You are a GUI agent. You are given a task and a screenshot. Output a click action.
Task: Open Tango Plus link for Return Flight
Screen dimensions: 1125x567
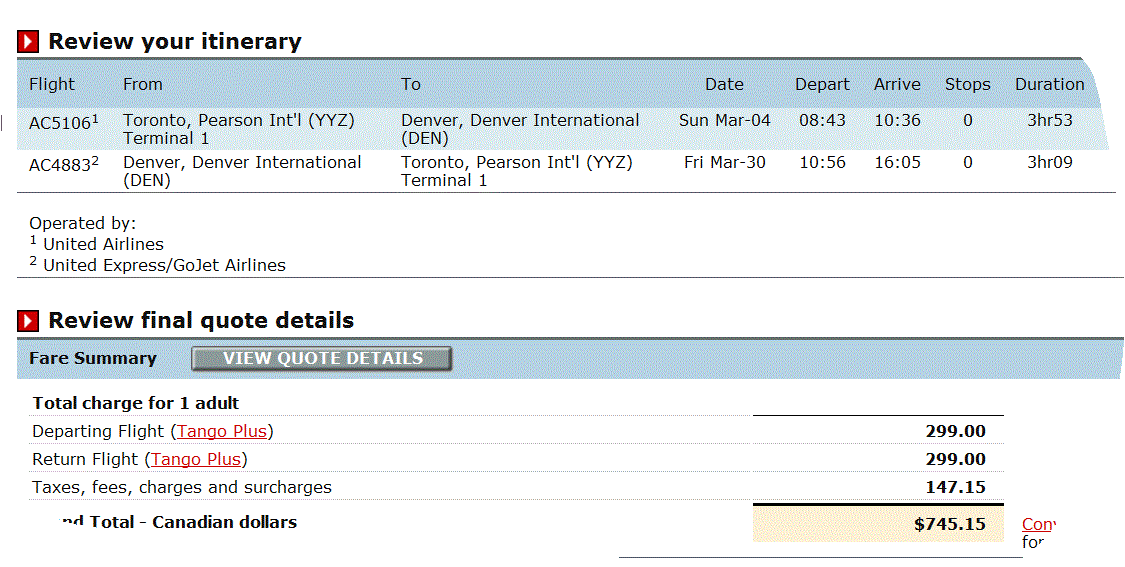tap(195, 459)
